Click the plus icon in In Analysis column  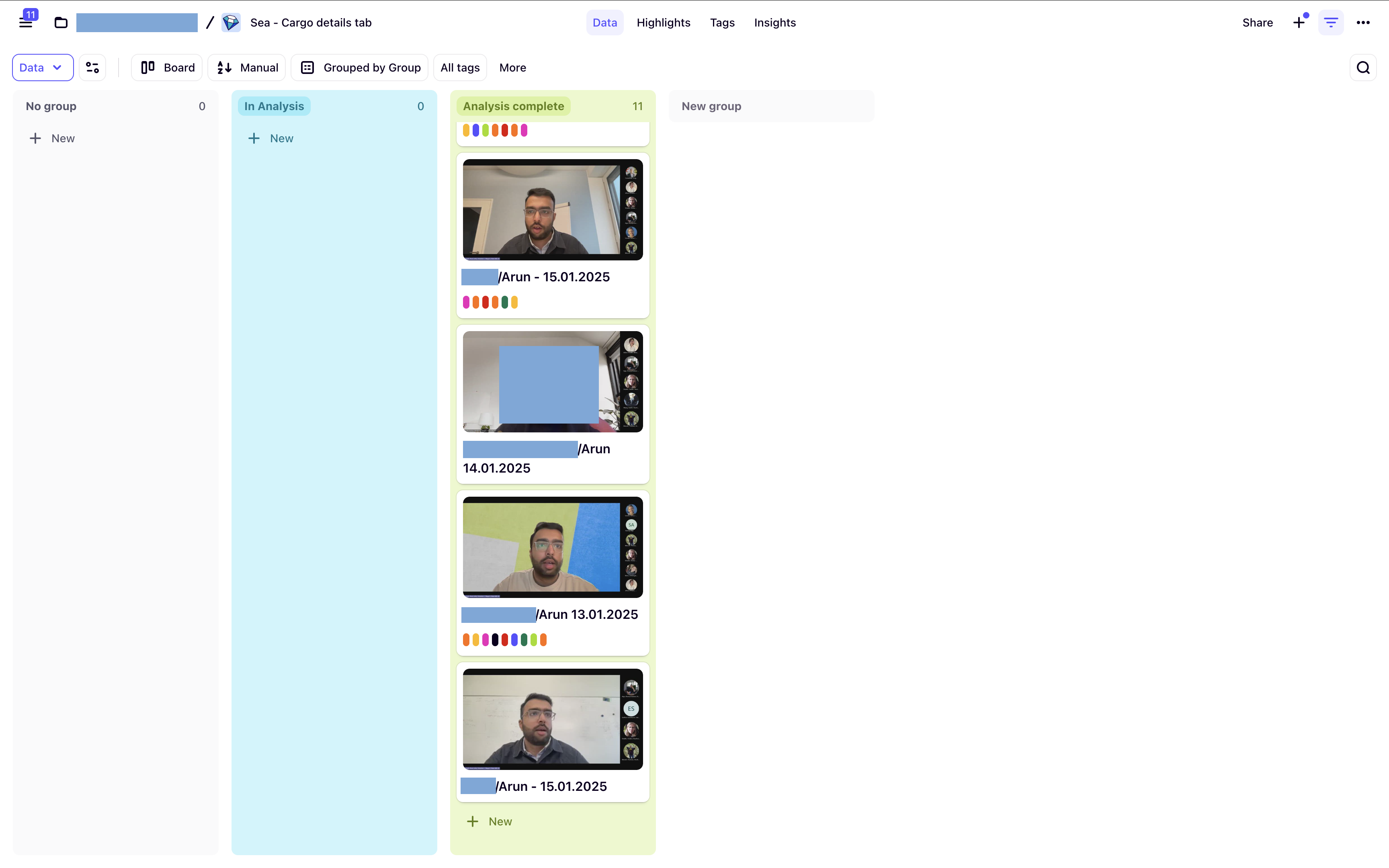(x=254, y=138)
